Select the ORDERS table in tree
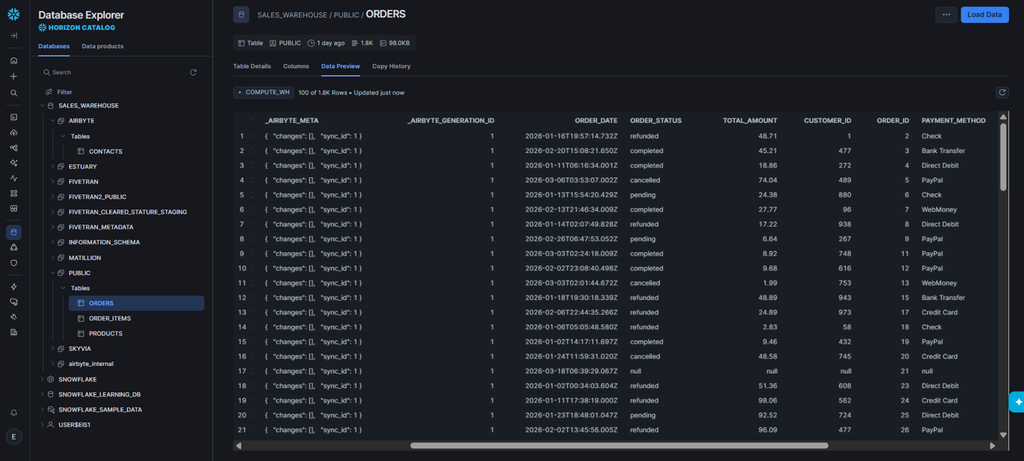1024x461 pixels. (136, 303)
